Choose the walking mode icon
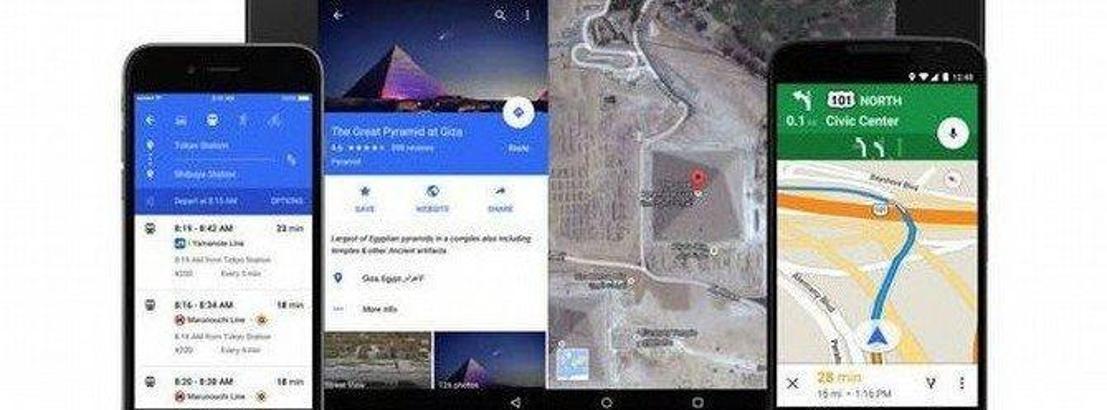 point(243,120)
